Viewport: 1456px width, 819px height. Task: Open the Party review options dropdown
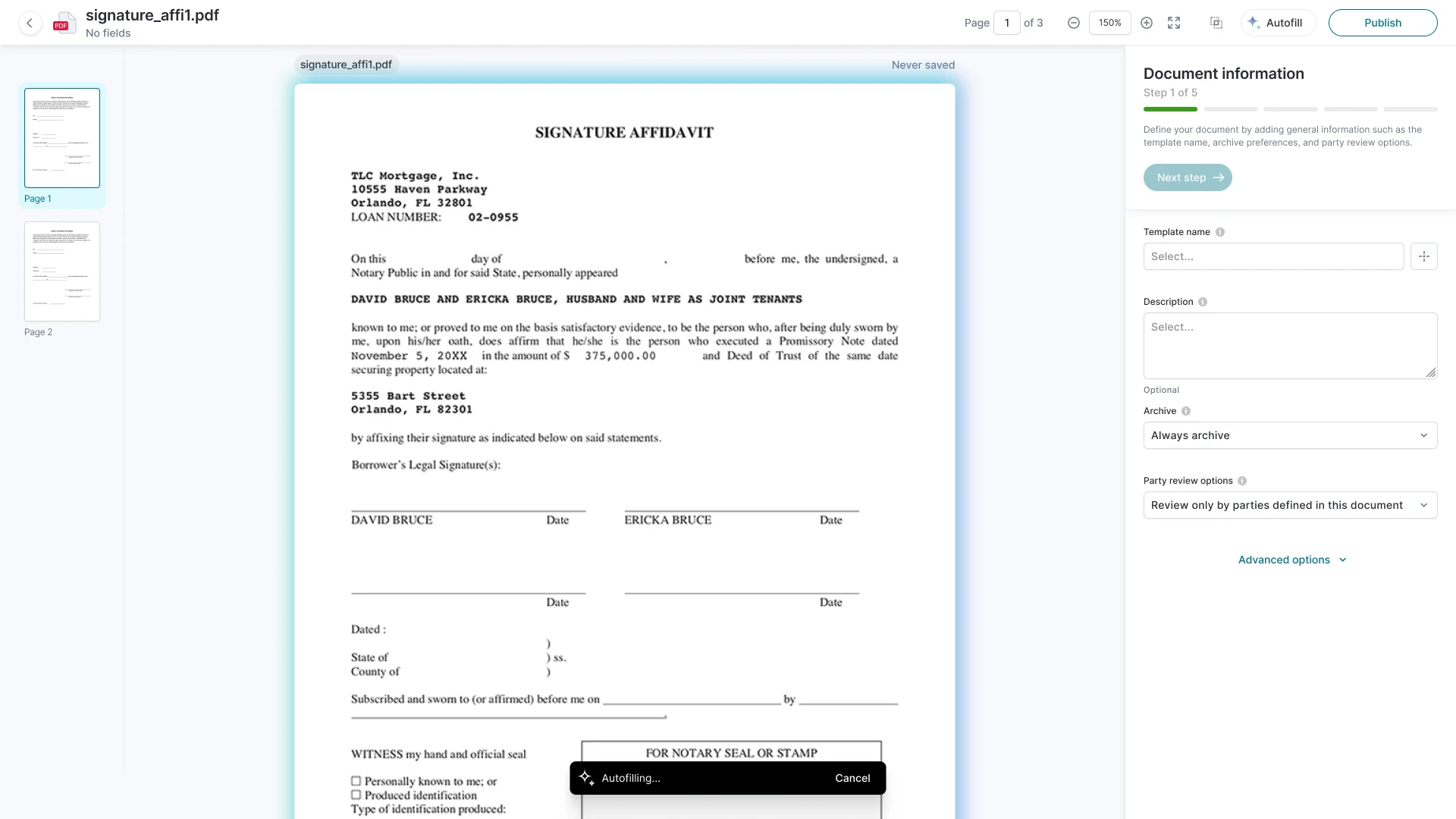[1290, 505]
